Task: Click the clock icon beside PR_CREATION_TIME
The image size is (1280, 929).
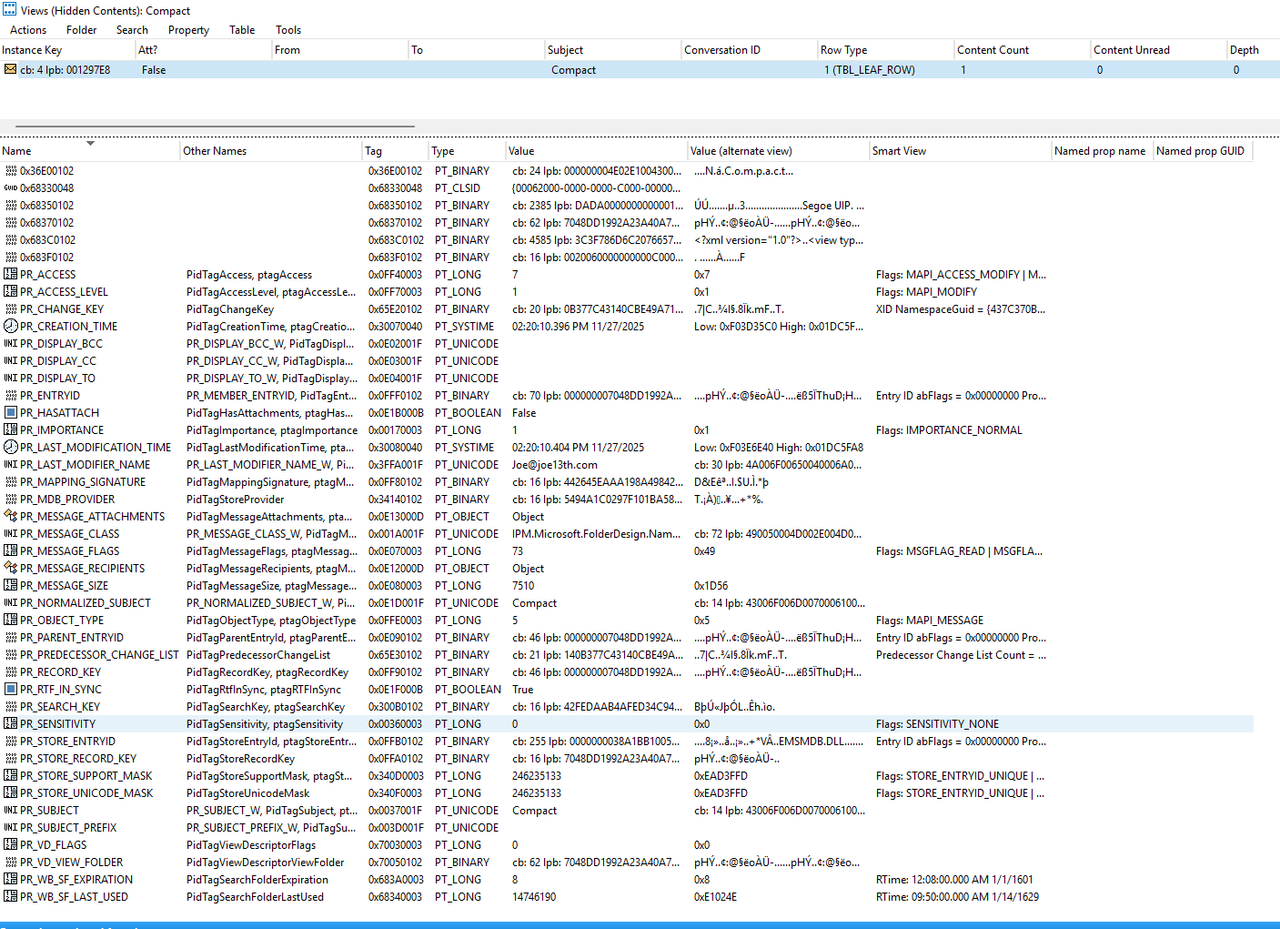Action: (10, 326)
